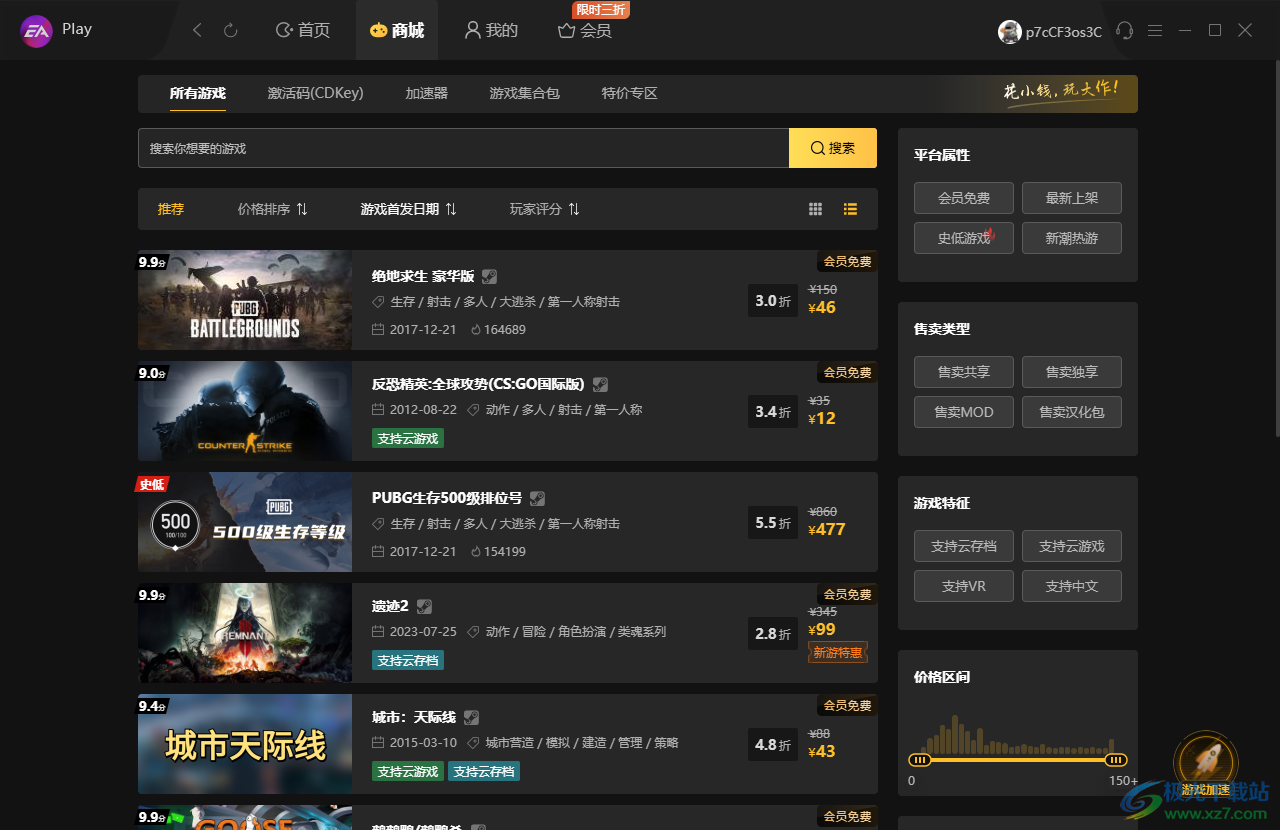Screen dimensions: 1280x830
Task: Toggle the 支持云游戏 filter button
Action: tap(1072, 546)
